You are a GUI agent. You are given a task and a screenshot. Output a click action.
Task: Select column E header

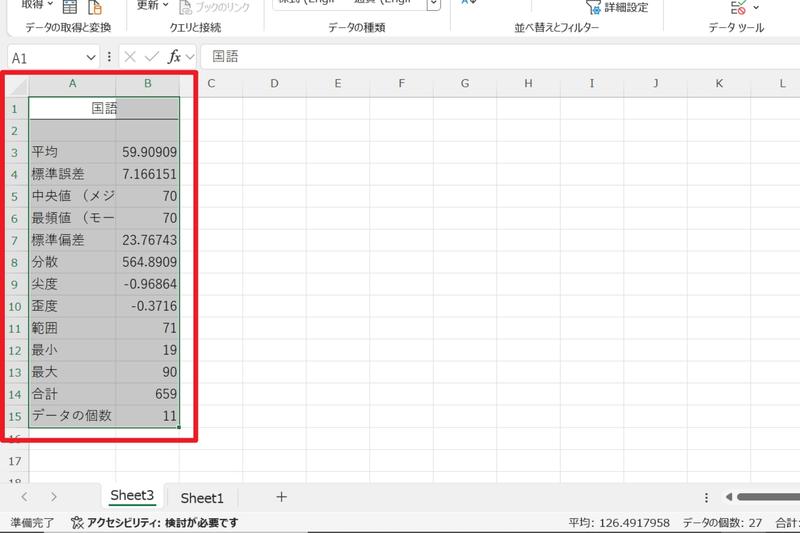[x=338, y=84]
